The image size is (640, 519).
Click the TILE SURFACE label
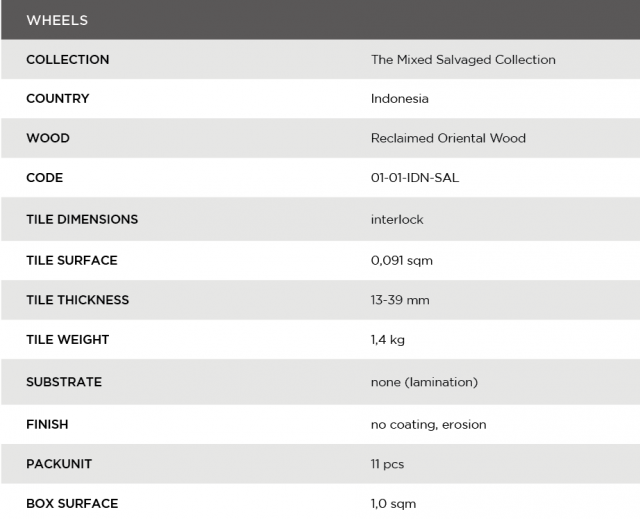tap(71, 260)
